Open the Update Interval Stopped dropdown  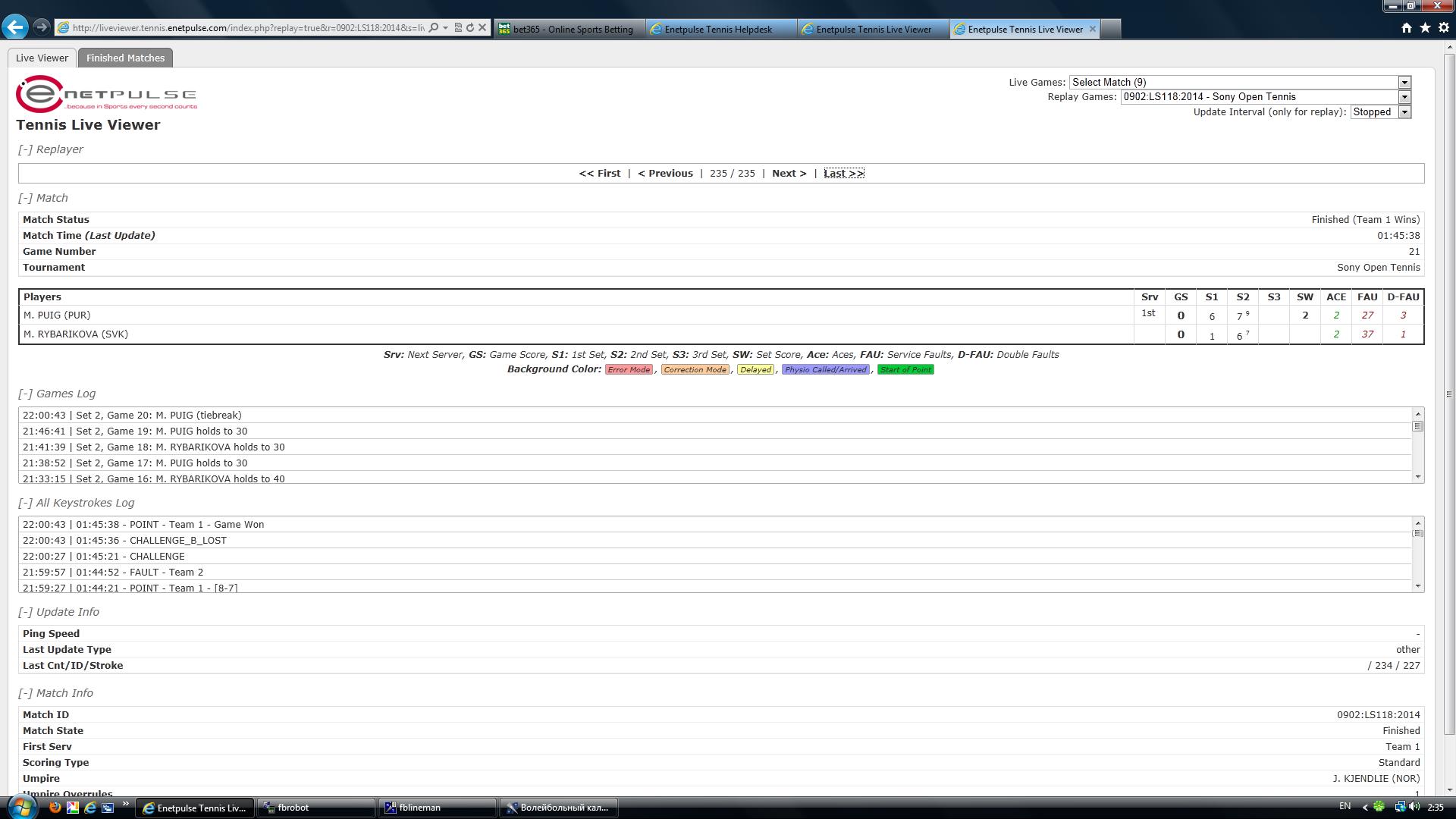(x=1381, y=111)
